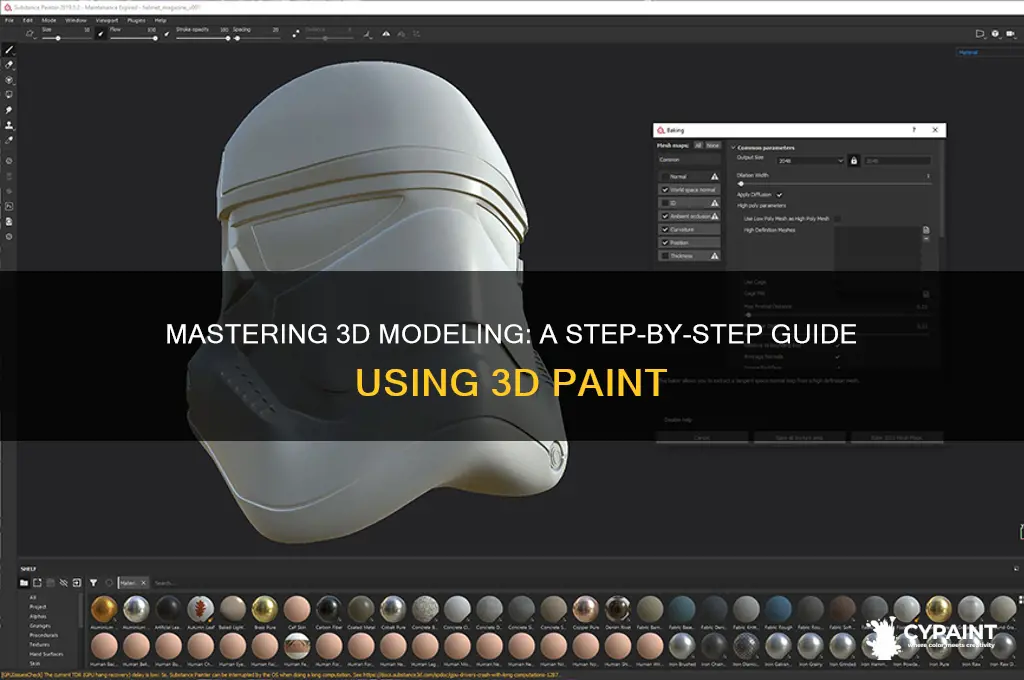Uncheck Ambient occlusion map

pos(665,216)
